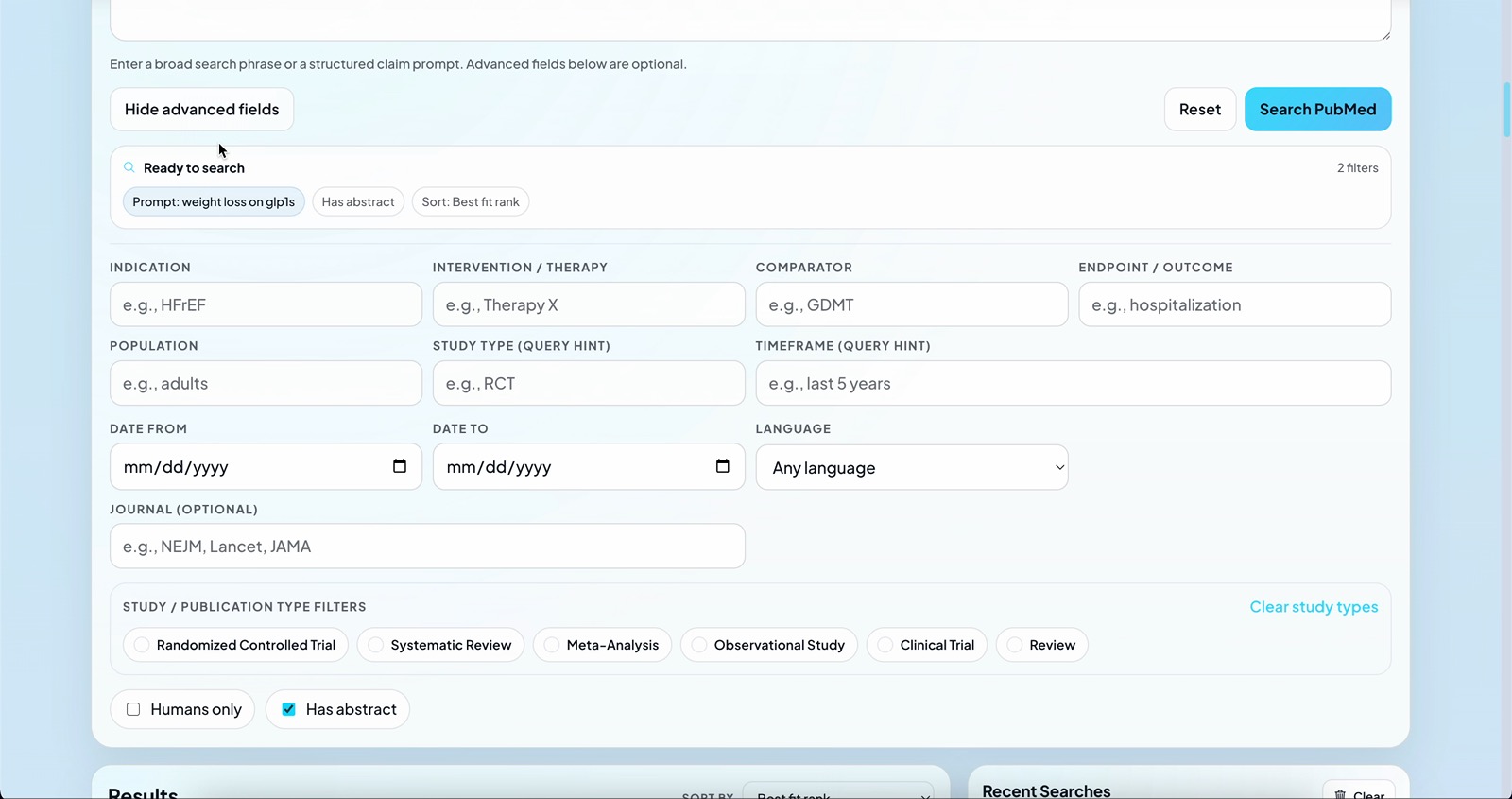Click the Date To date field
Screen dimensions: 1512x799
tap(589, 467)
